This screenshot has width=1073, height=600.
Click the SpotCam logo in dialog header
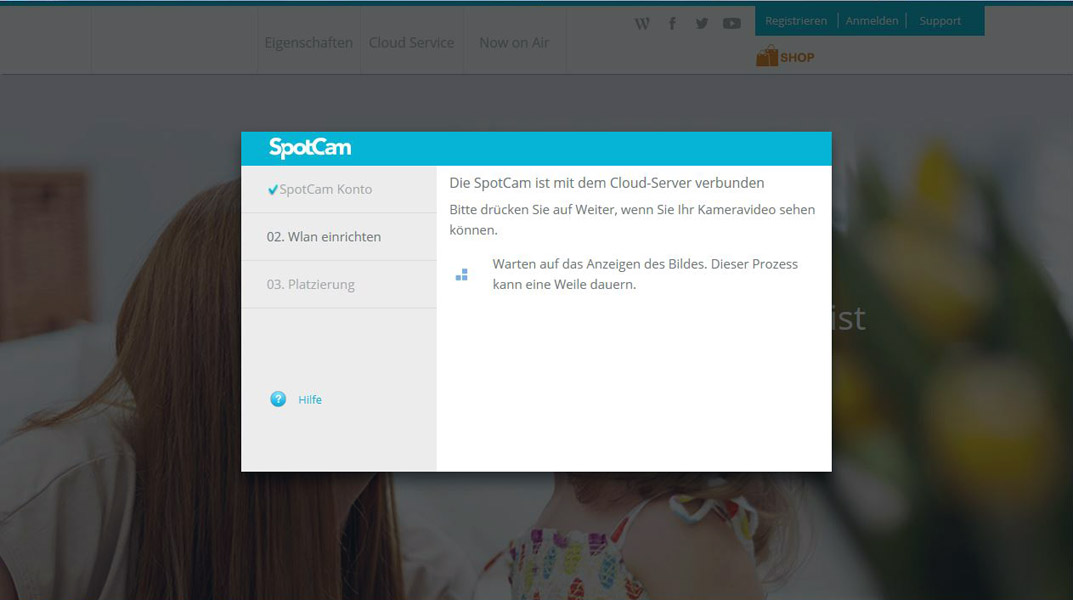[310, 148]
